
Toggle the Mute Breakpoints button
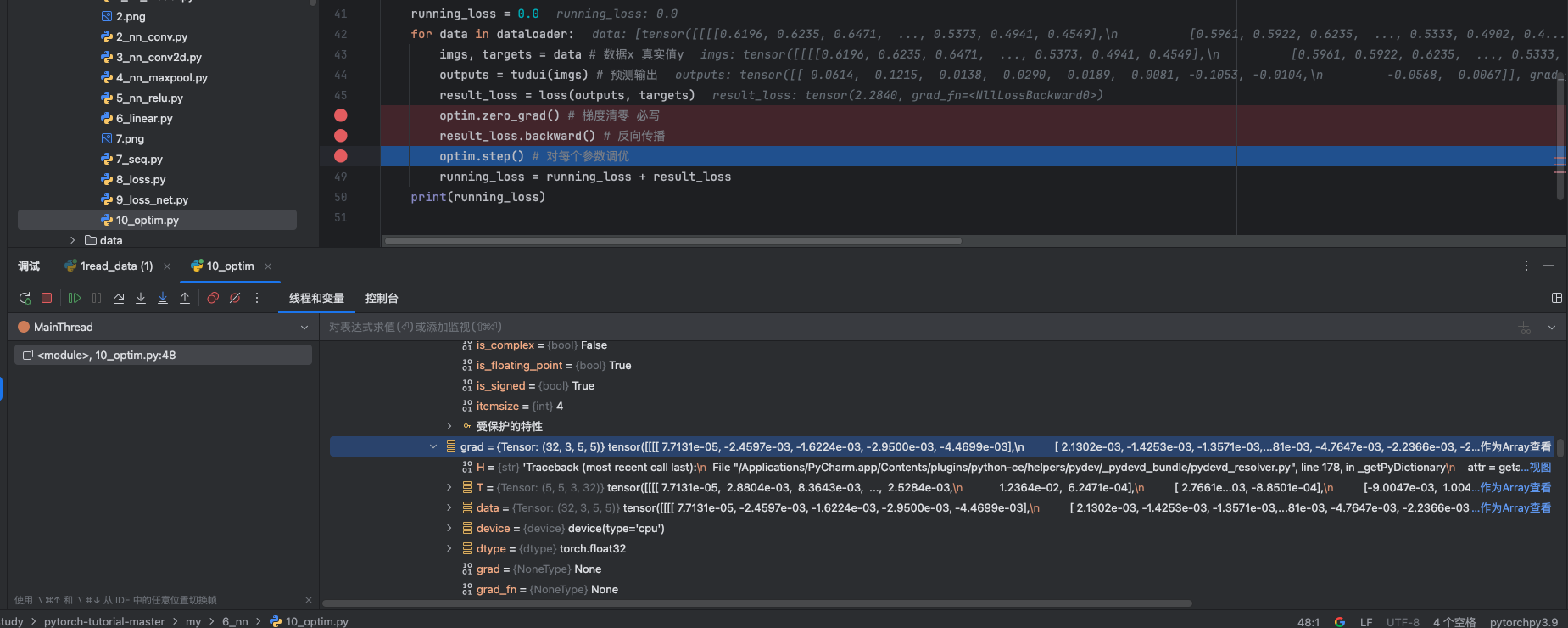235,298
